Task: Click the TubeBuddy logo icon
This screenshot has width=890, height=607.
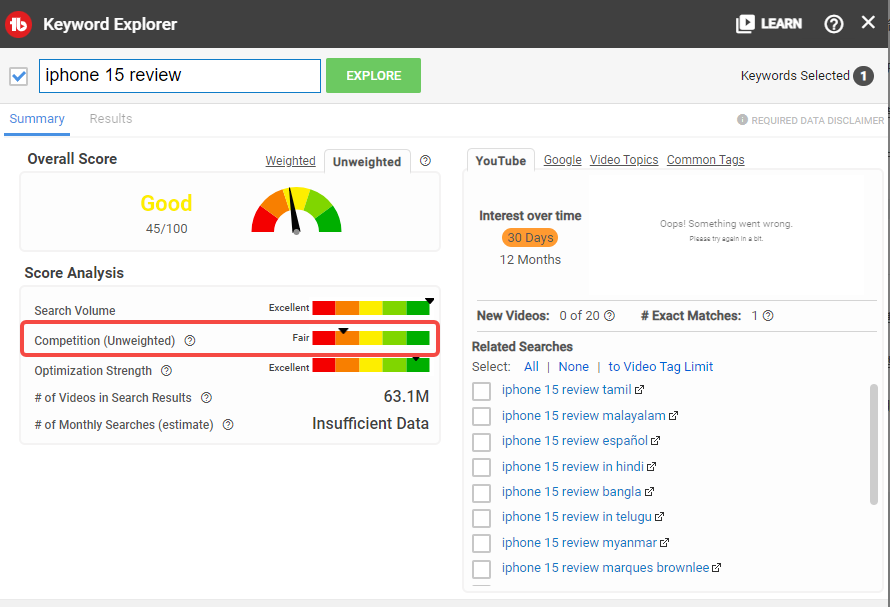Action: [18, 24]
